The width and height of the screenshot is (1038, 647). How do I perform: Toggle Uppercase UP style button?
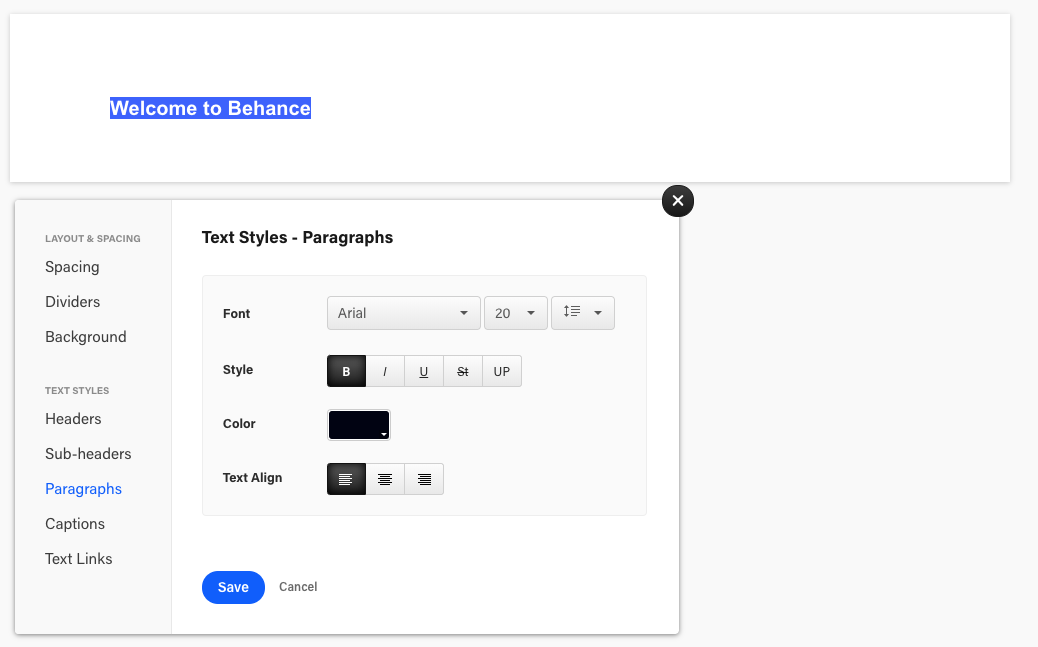click(x=502, y=371)
